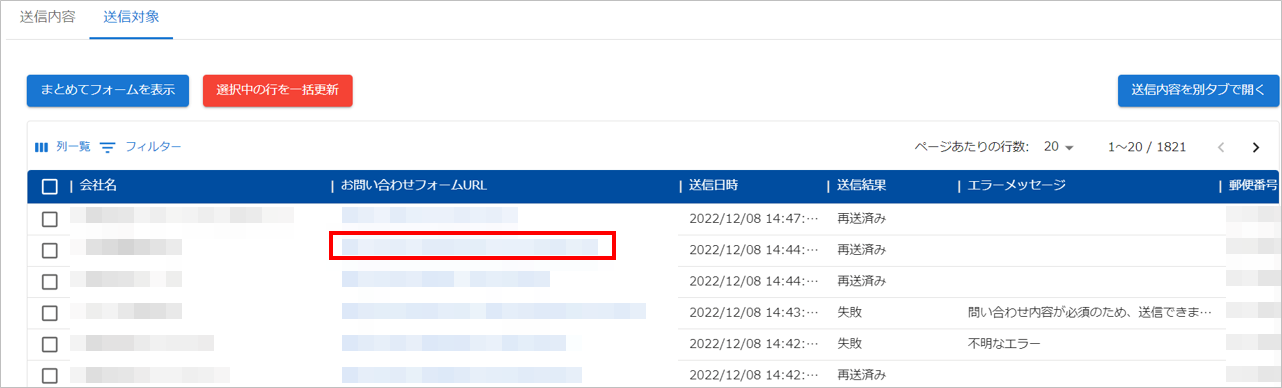Click the 1～20 / 1821 pagination text
The image size is (1282, 388).
1147,147
